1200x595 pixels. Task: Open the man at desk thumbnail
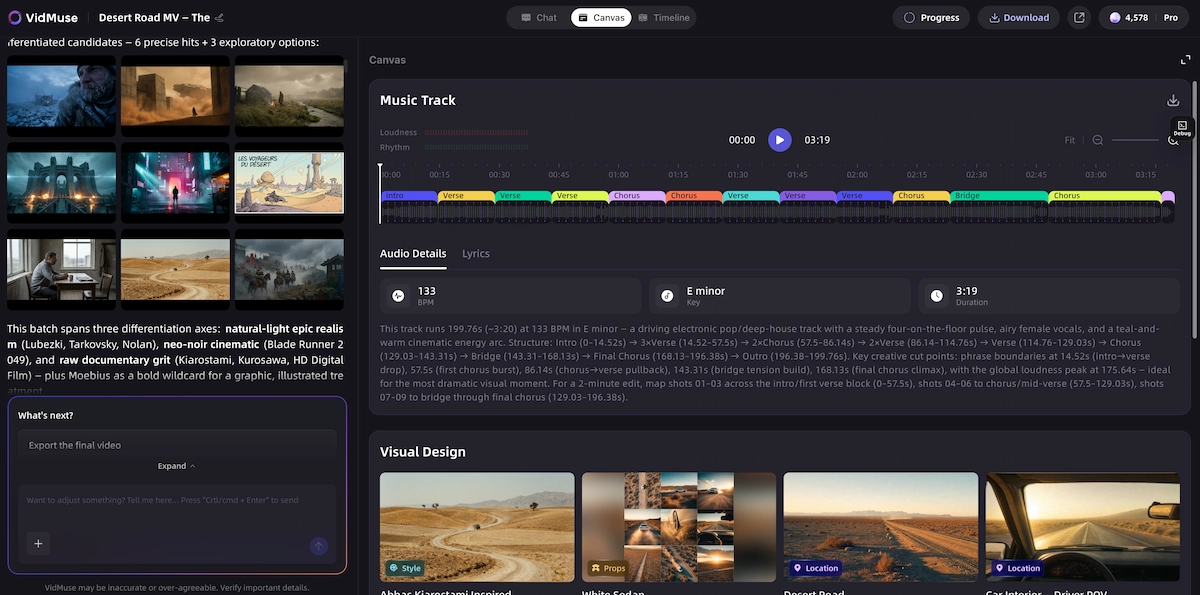tap(62, 270)
